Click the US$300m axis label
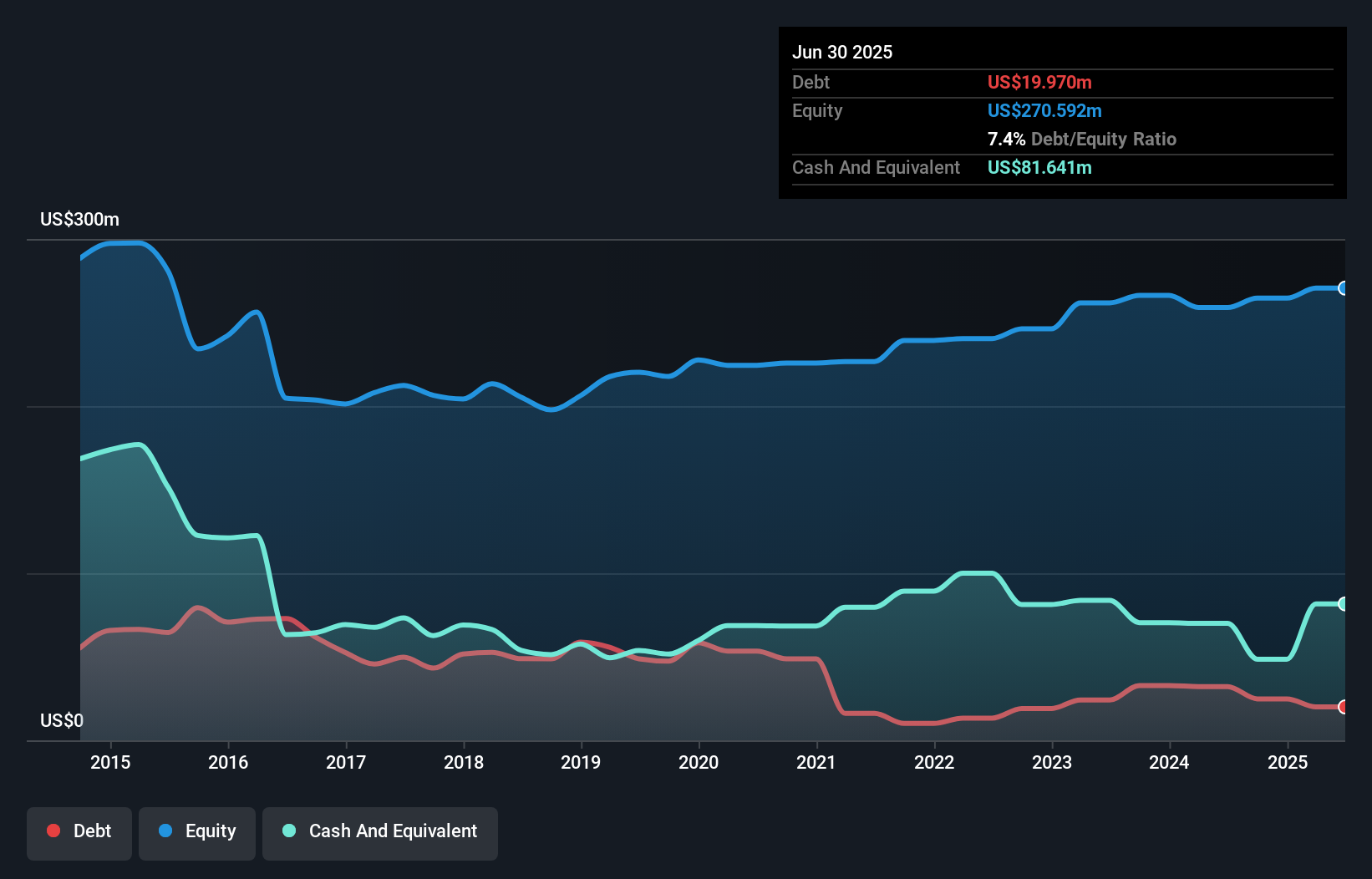The image size is (1372, 879). coord(79,220)
